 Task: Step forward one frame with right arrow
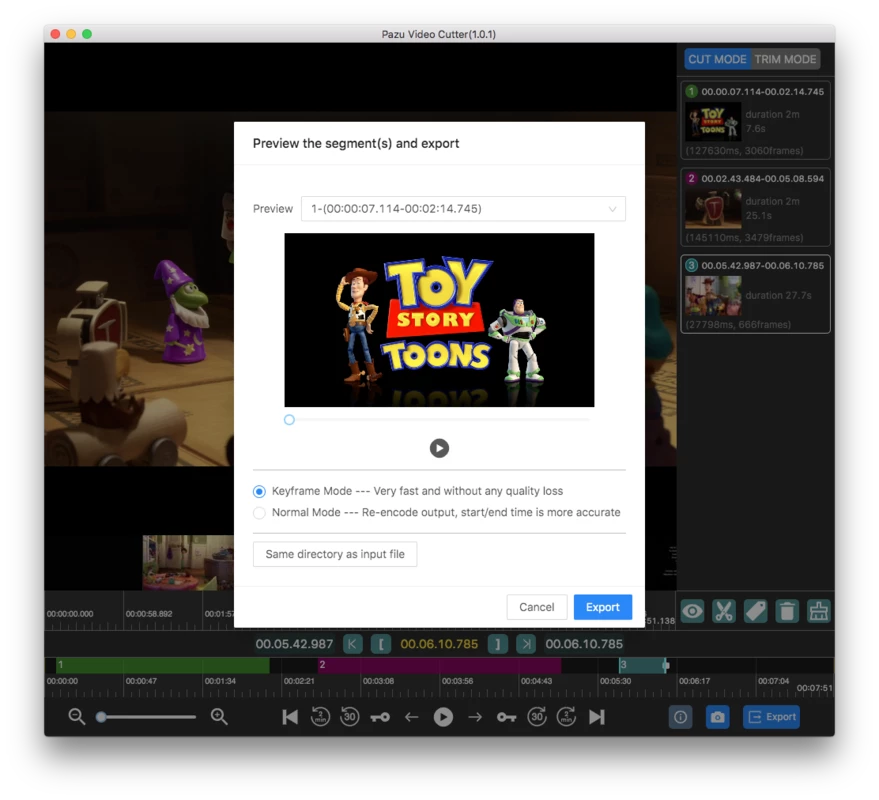pyautogui.click(x=475, y=717)
